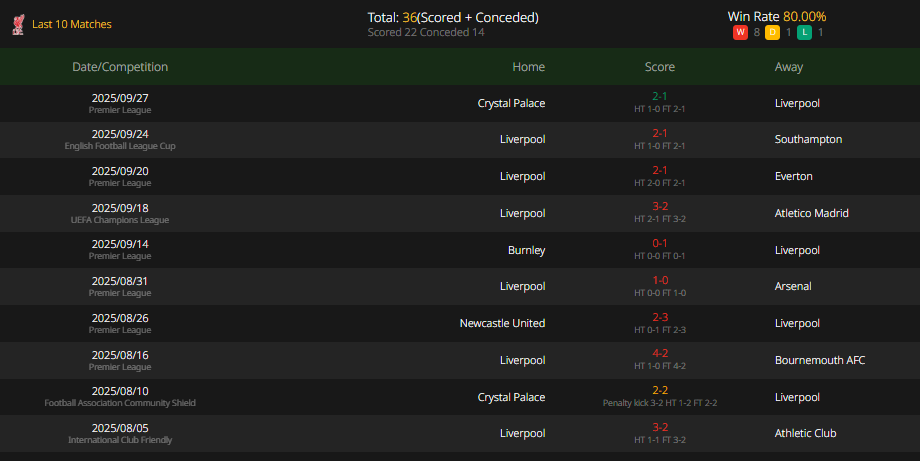Click the Win Rate 80.00% text

pyautogui.click(x=777, y=16)
